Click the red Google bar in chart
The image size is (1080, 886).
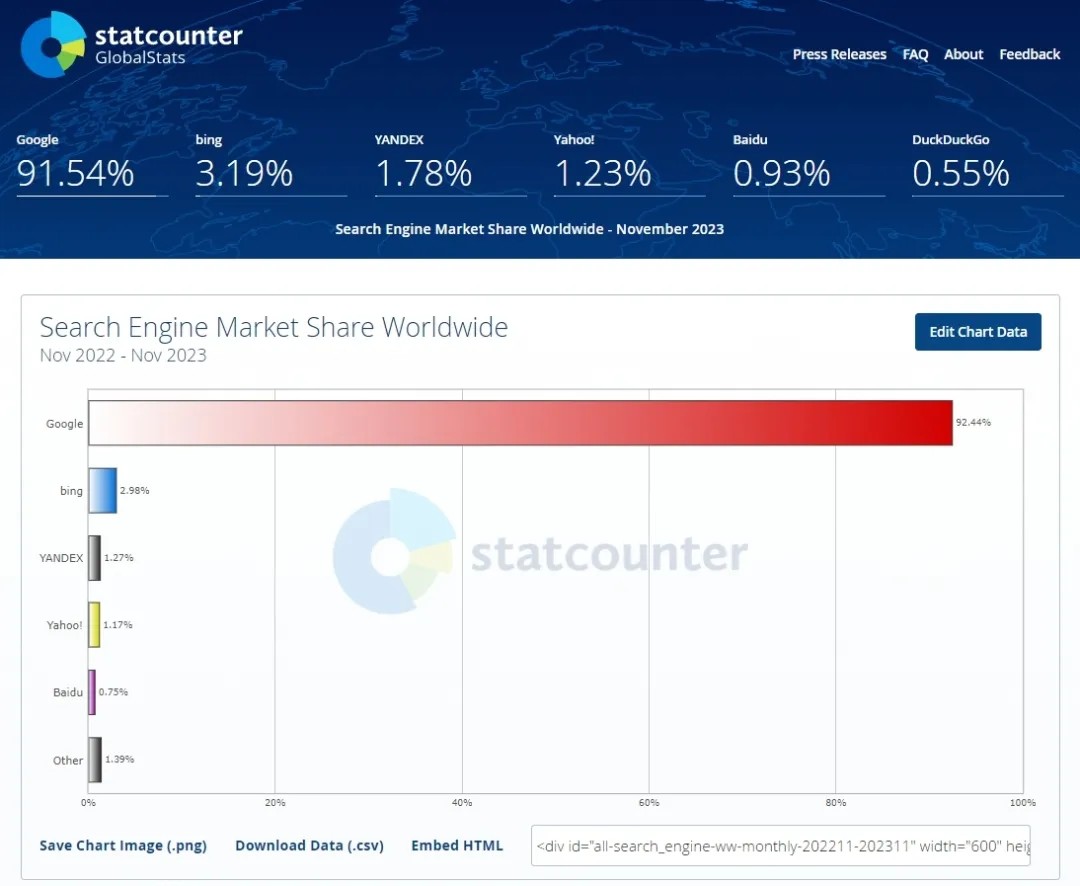point(520,423)
